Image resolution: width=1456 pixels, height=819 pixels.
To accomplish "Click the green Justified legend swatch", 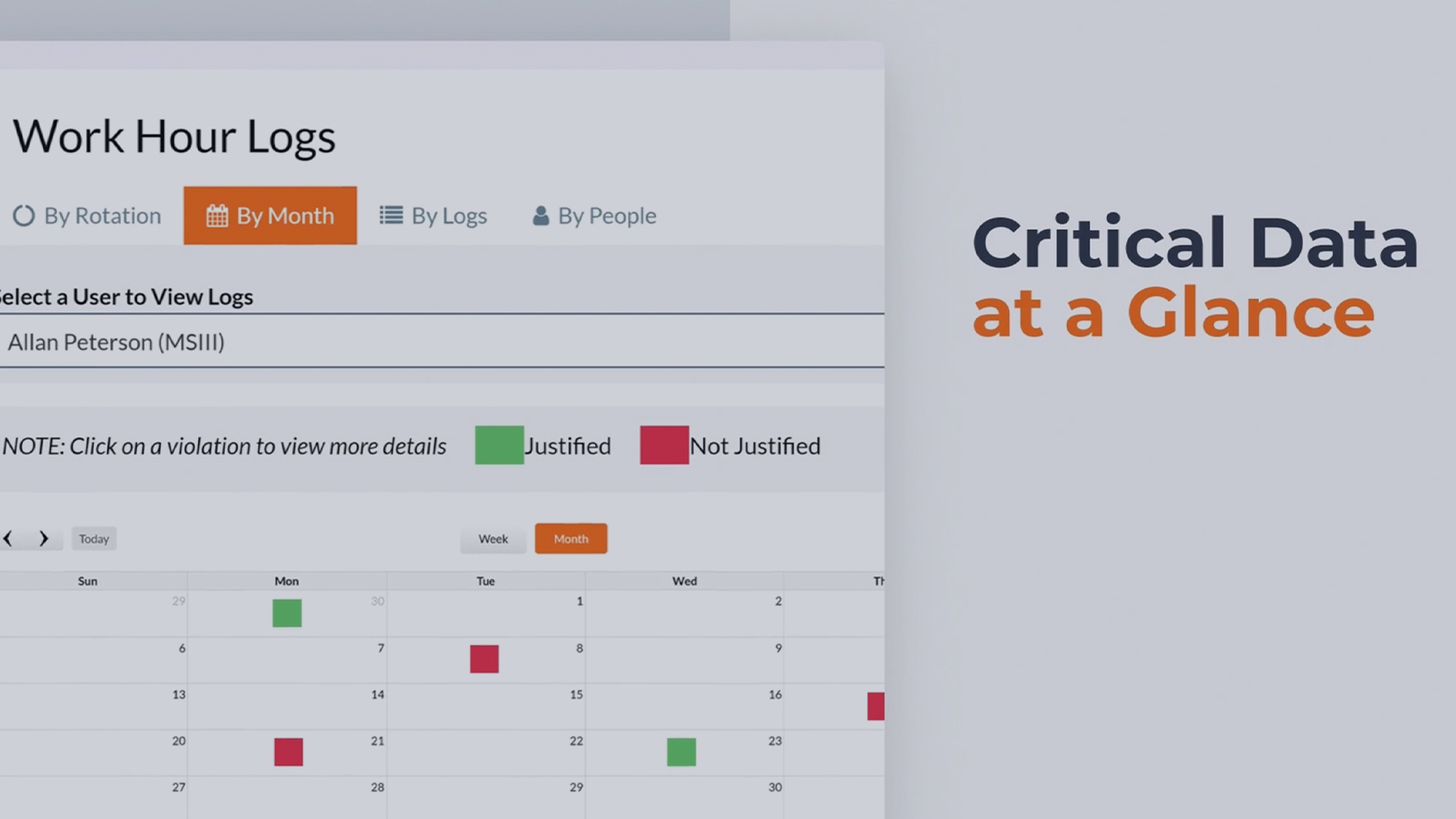I will [499, 445].
